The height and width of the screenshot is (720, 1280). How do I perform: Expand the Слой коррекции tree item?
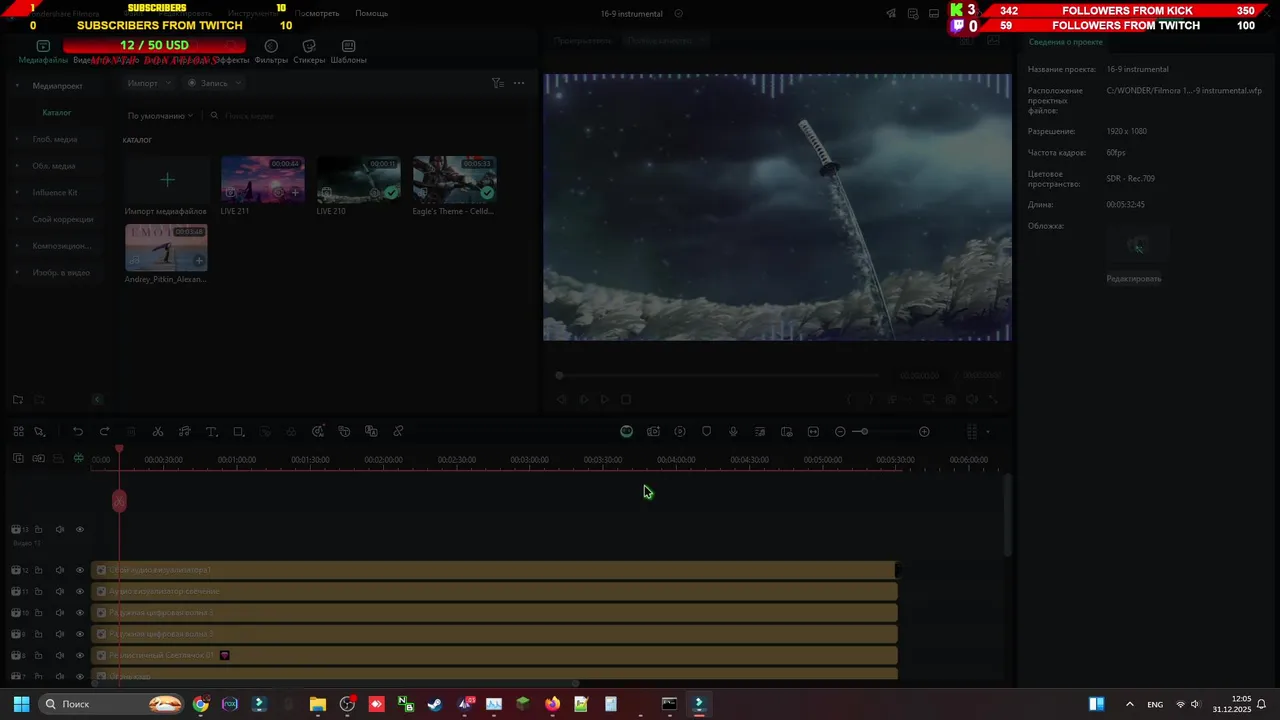17,219
